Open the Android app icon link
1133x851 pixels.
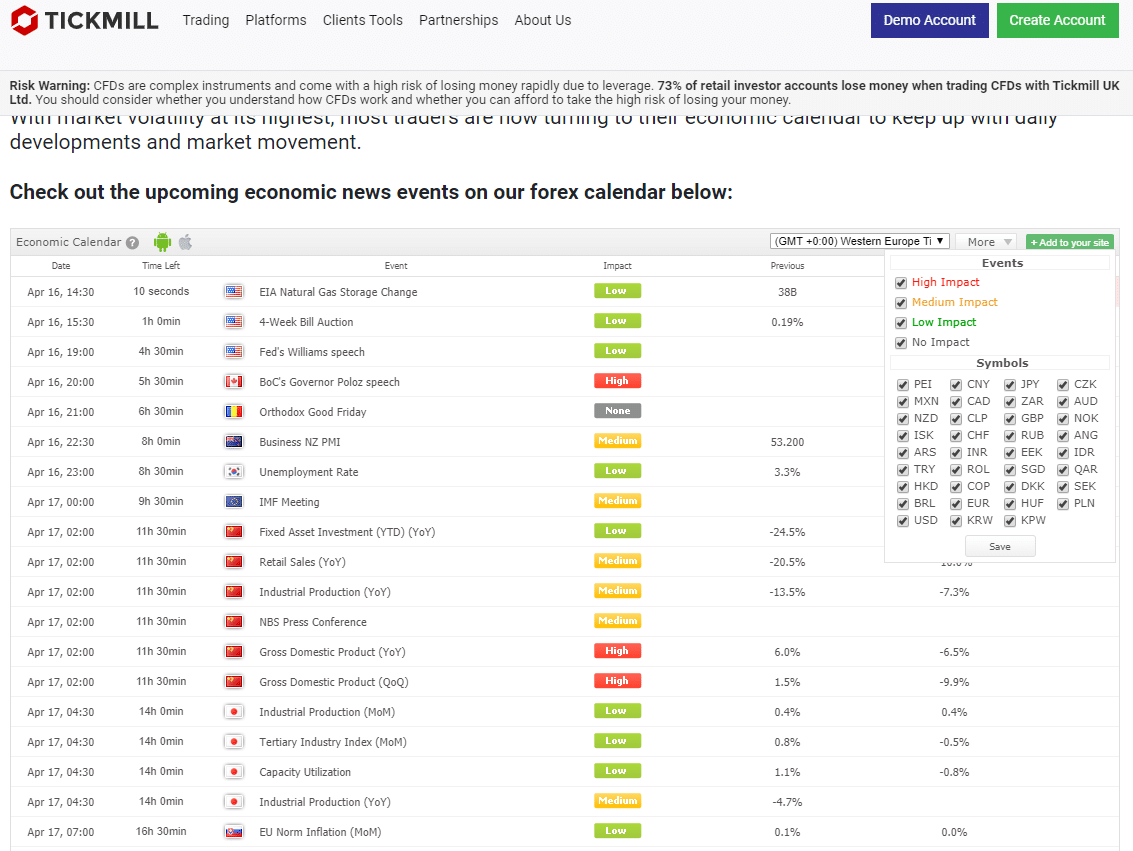click(163, 242)
